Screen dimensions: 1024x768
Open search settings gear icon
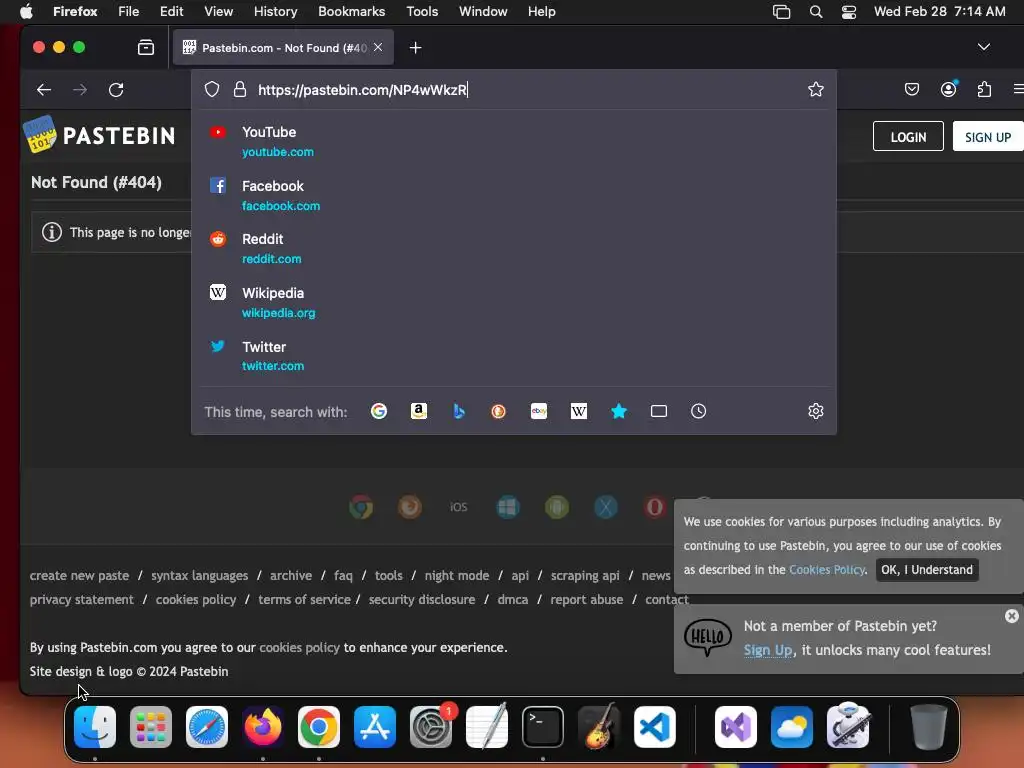(816, 411)
